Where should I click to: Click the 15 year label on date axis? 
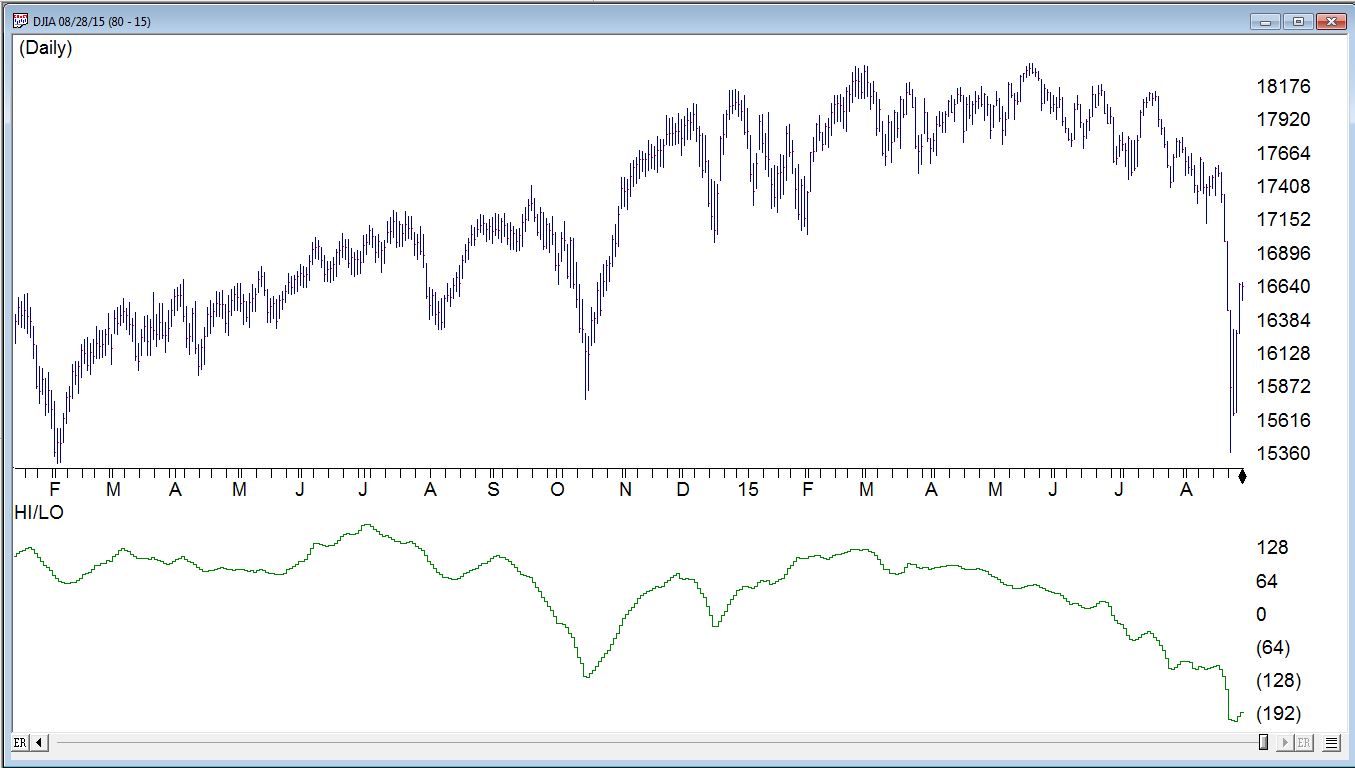747,490
